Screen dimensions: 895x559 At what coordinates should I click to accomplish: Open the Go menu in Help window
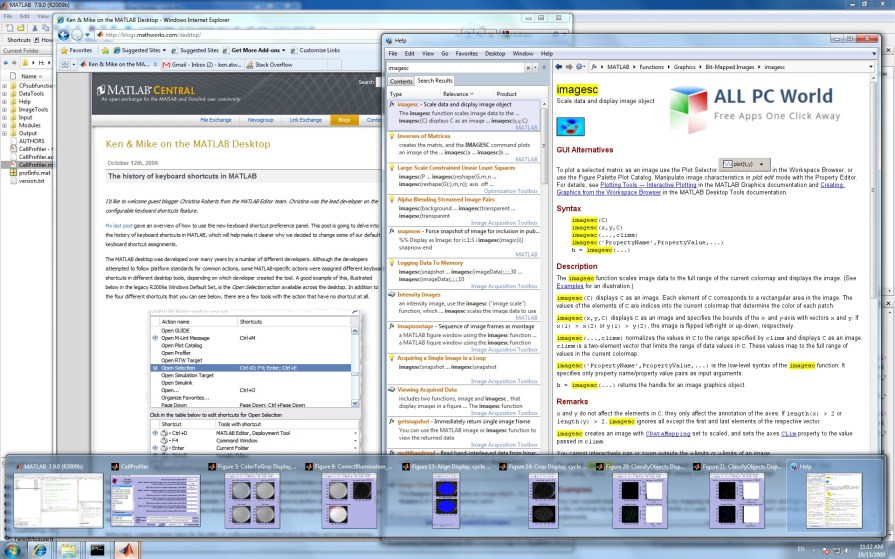[445, 54]
